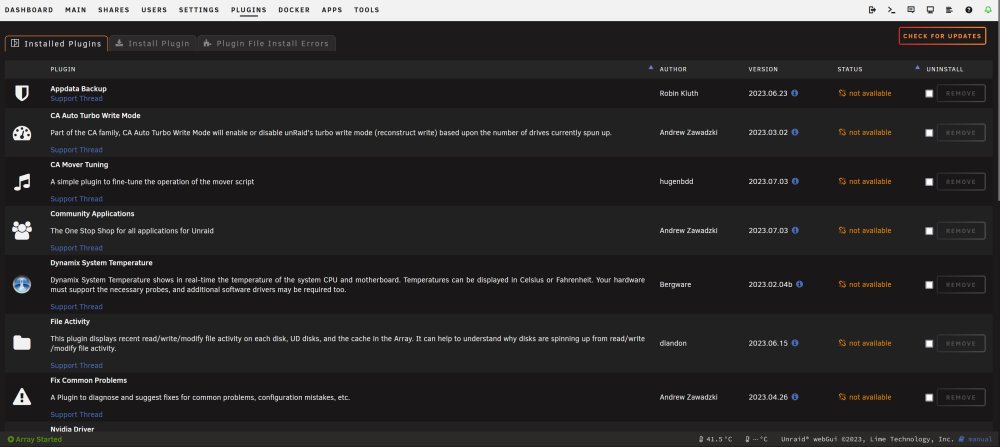Click Remove button for File Activity
This screenshot has height=447, width=1000.
pyautogui.click(x=960, y=344)
